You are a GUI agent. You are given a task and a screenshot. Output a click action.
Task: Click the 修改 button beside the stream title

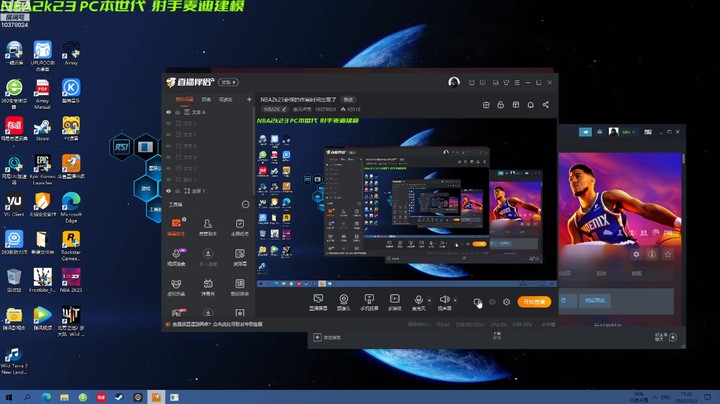(349, 99)
